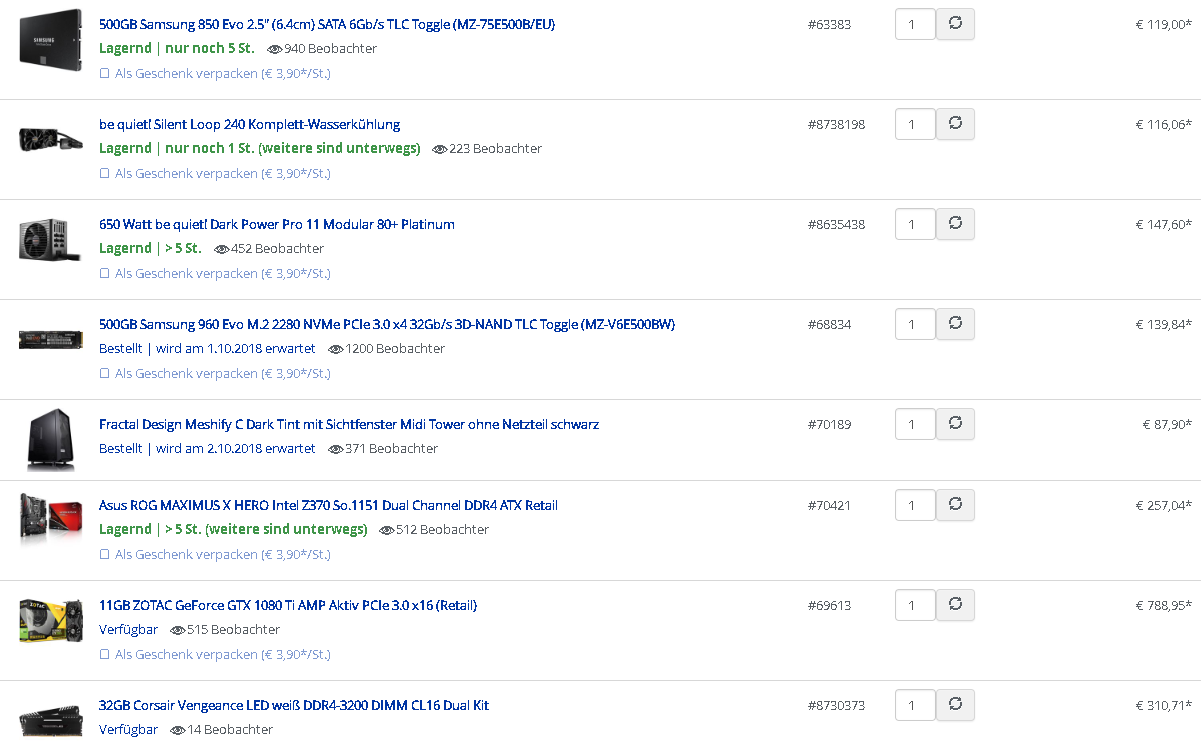Click article number #8738198

pyautogui.click(x=836, y=124)
